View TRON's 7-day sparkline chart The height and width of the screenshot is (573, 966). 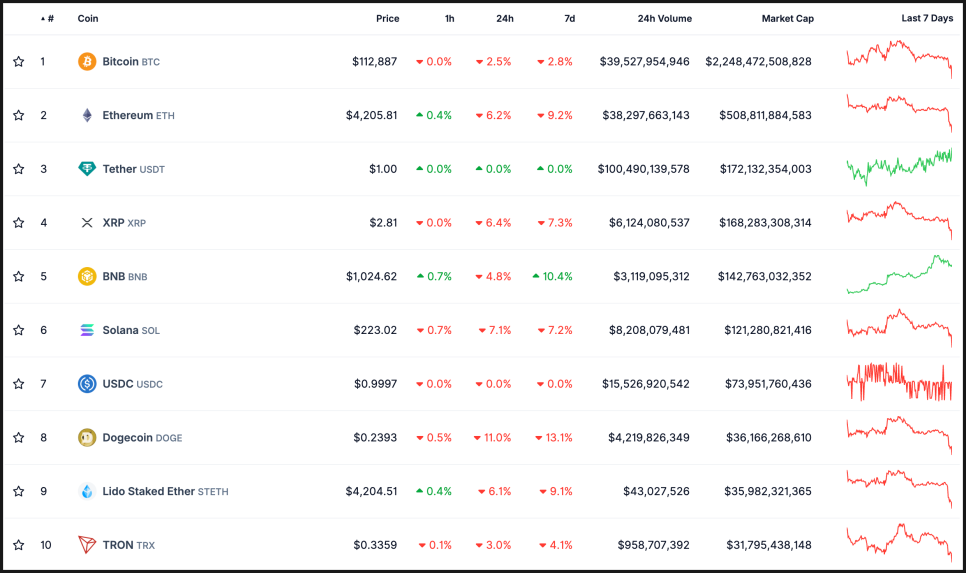pos(899,542)
